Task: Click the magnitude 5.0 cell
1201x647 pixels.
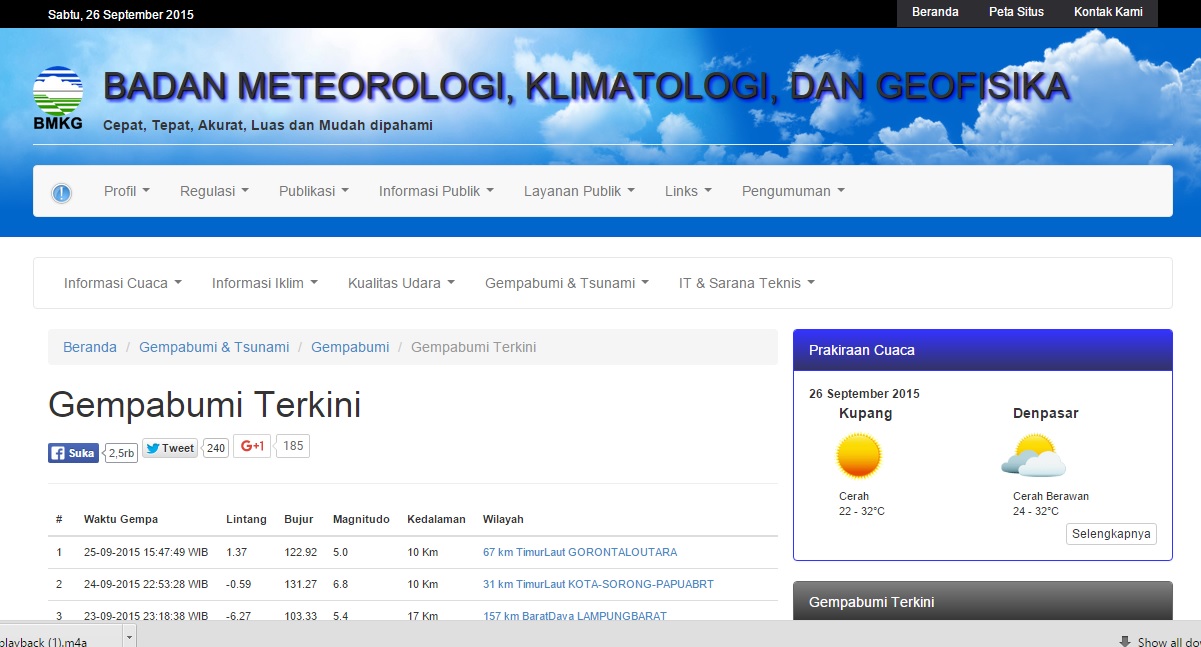Action: coord(341,552)
